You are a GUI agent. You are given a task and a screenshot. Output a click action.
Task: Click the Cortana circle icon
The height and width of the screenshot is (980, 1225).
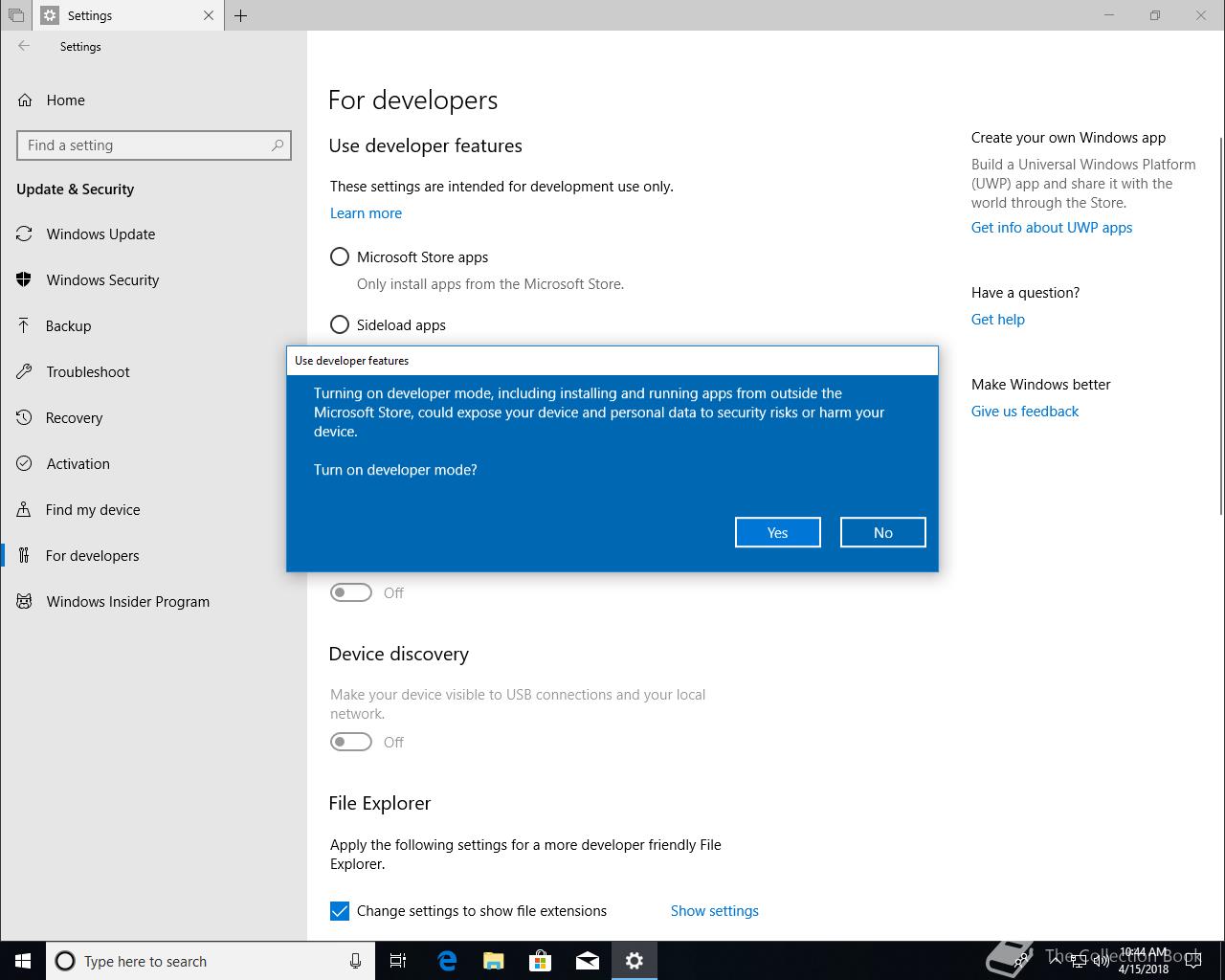click(x=65, y=961)
